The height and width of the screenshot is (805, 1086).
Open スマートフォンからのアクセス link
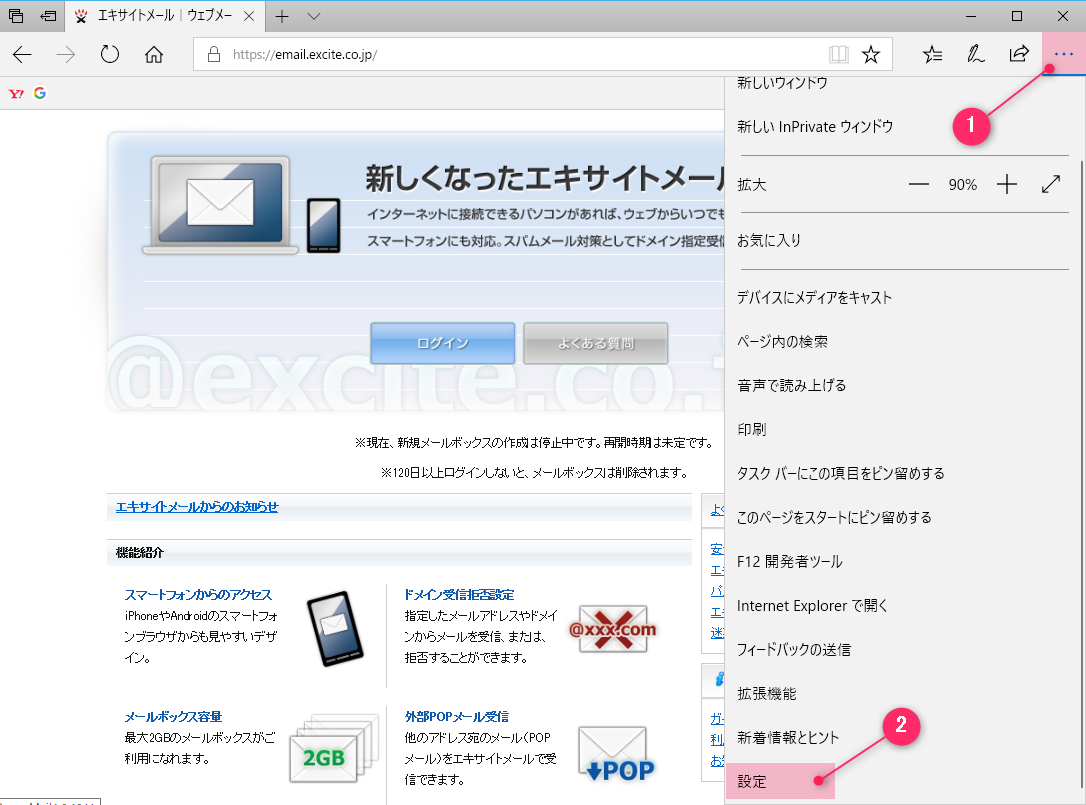pos(198,594)
